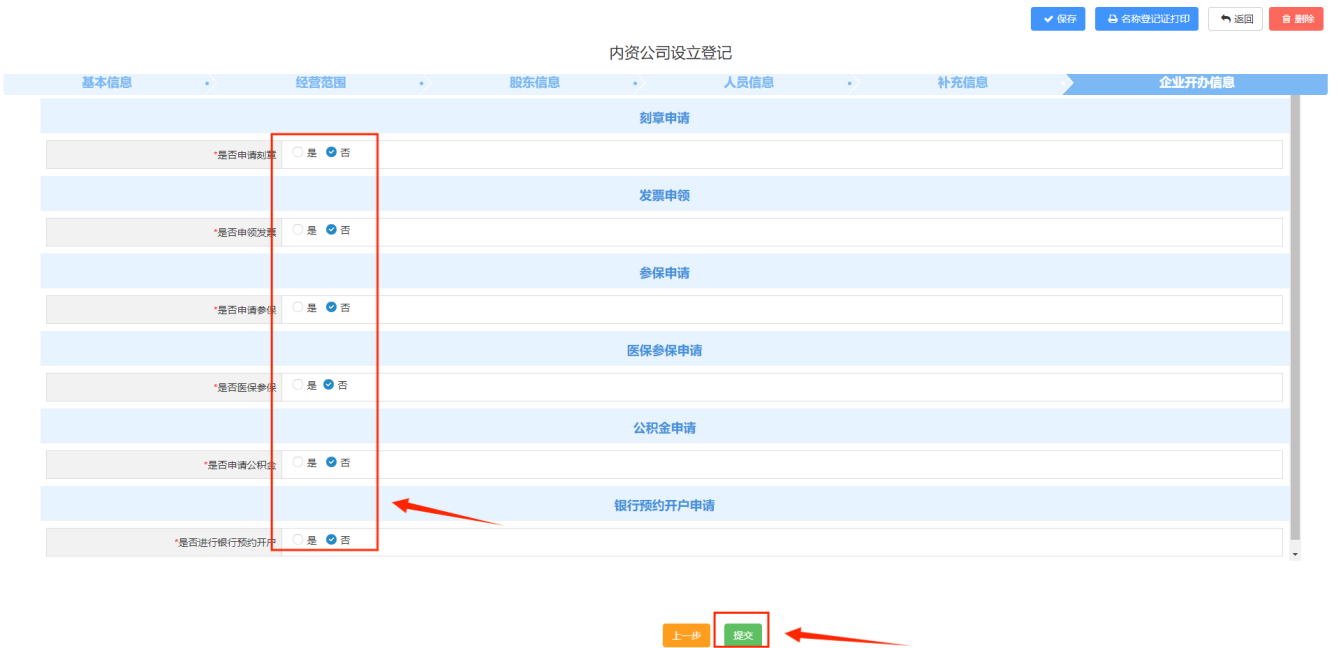Click the 企业开办信息 active step tab

(x=1196, y=83)
